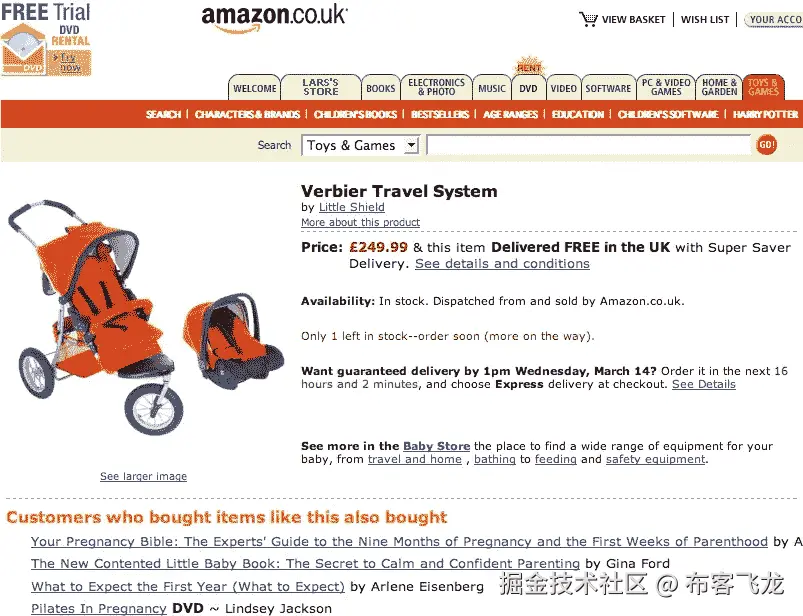Image resolution: width=803 pixels, height=616 pixels.
Task: Switch to the Books tab
Action: pyautogui.click(x=381, y=88)
